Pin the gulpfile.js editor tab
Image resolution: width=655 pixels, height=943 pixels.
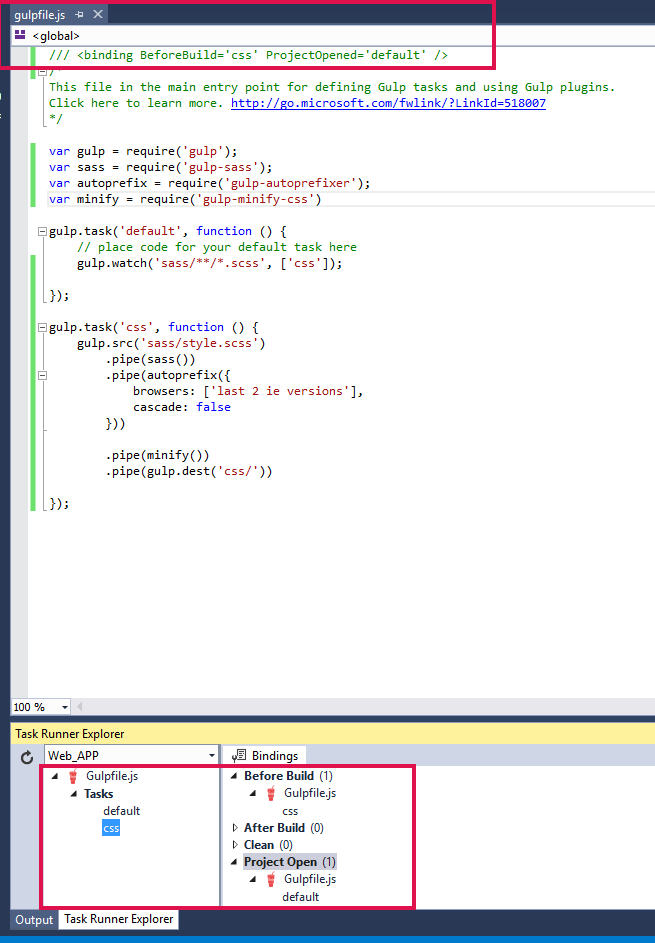pos(80,15)
